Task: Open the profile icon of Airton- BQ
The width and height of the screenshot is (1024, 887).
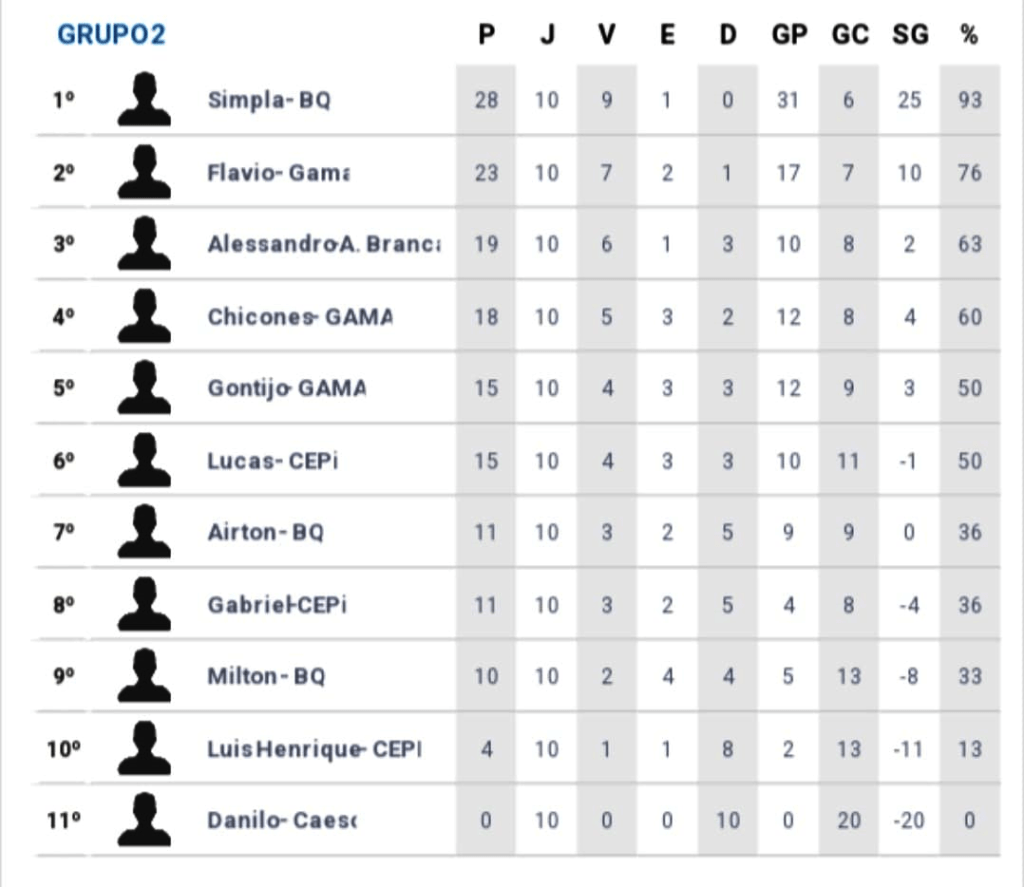Action: [144, 532]
